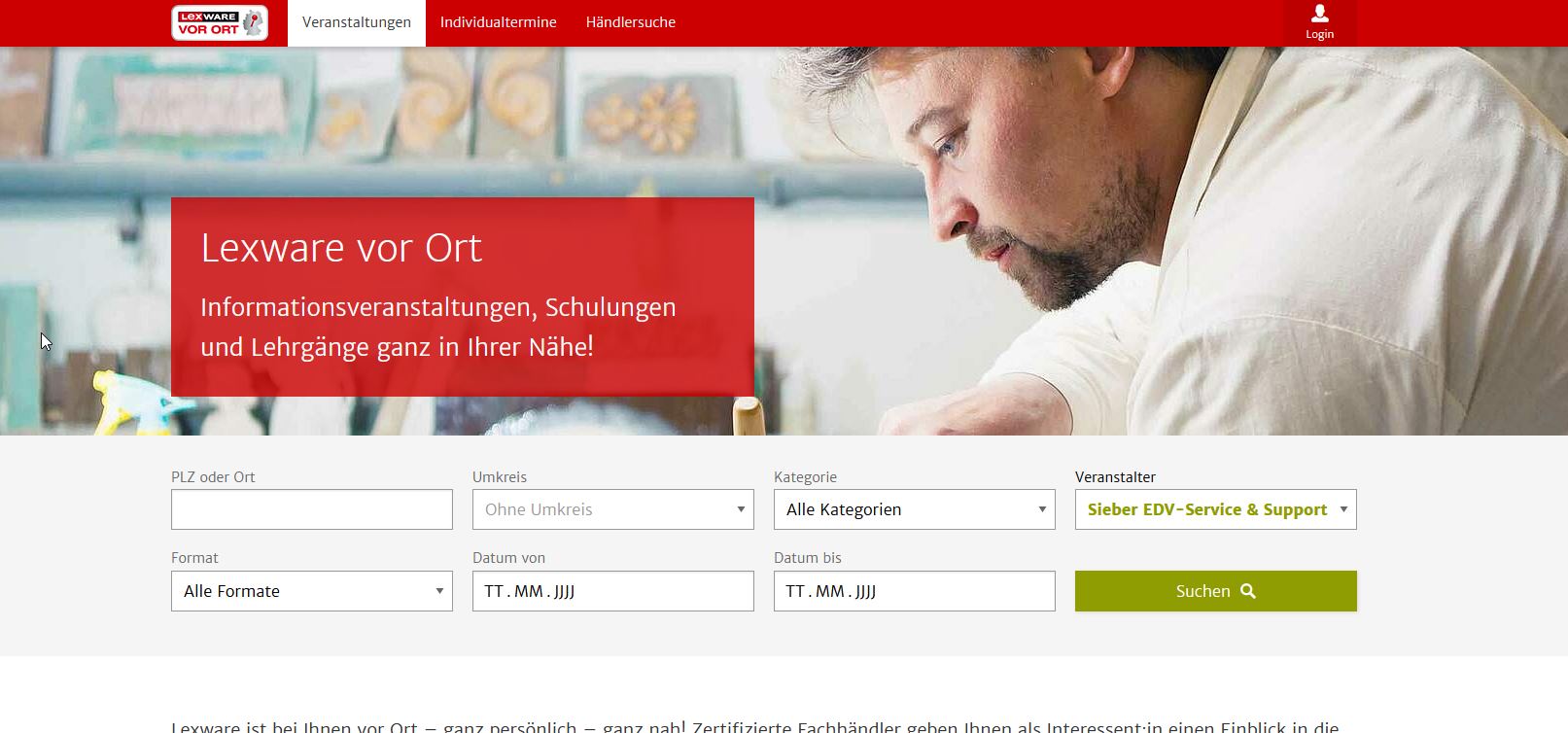Click the Datum von date field
The image size is (1568, 733).
click(x=613, y=591)
